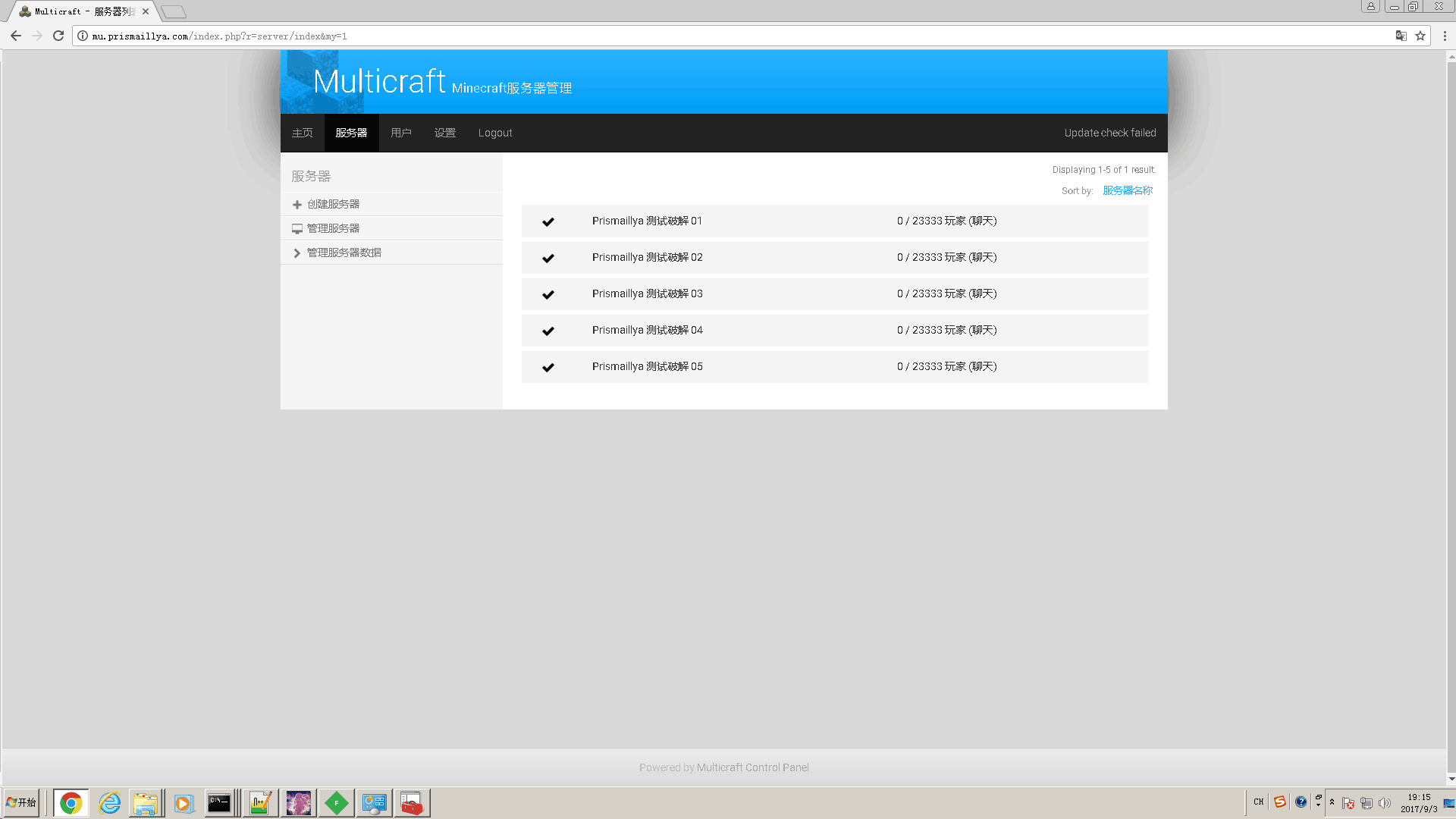
Task: Open command prompt icon in taskbar
Action: coord(219,803)
